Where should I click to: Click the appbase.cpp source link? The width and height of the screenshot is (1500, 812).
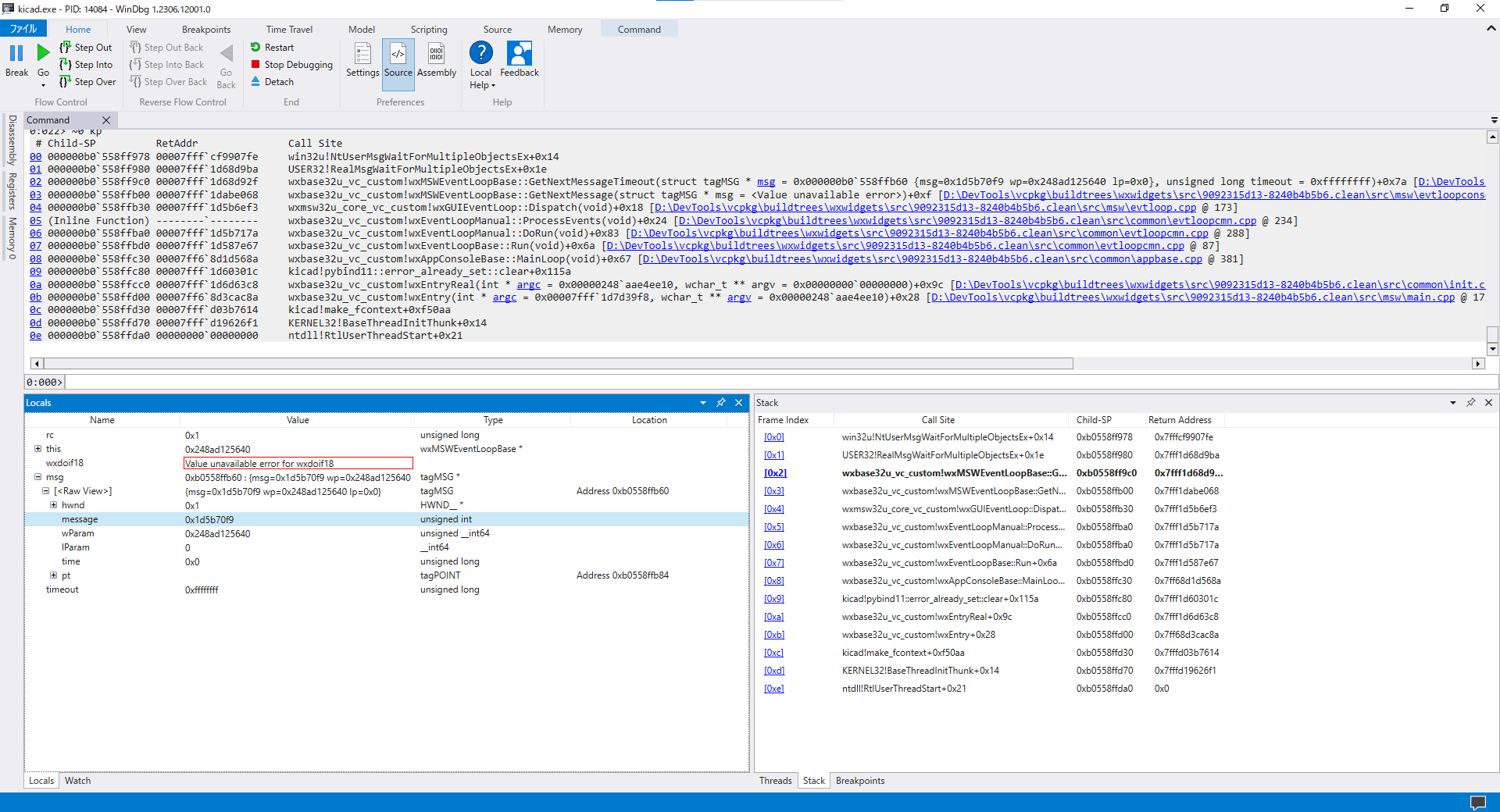tap(923, 259)
